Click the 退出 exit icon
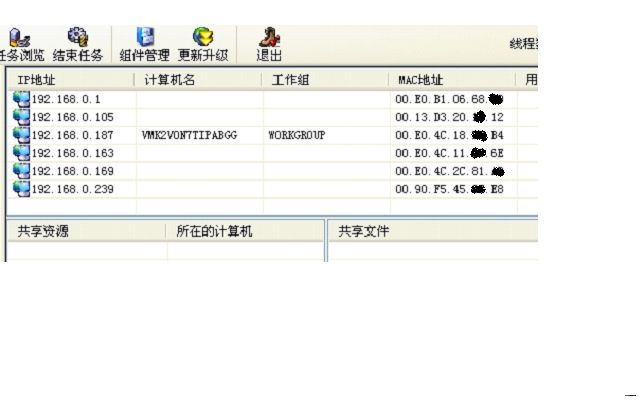This screenshot has height=400, width=640. (269, 37)
